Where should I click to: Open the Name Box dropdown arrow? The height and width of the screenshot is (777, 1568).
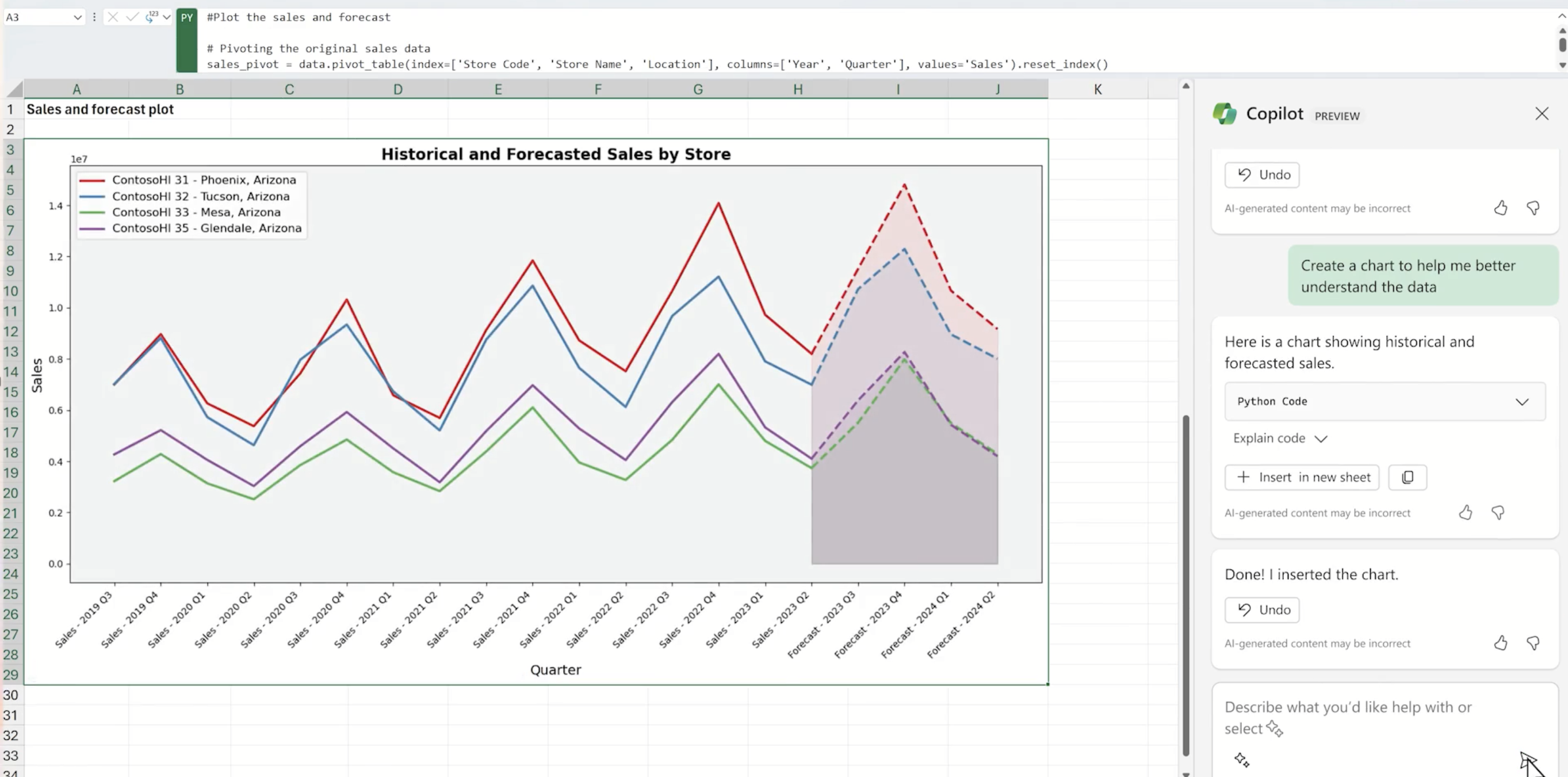point(77,17)
